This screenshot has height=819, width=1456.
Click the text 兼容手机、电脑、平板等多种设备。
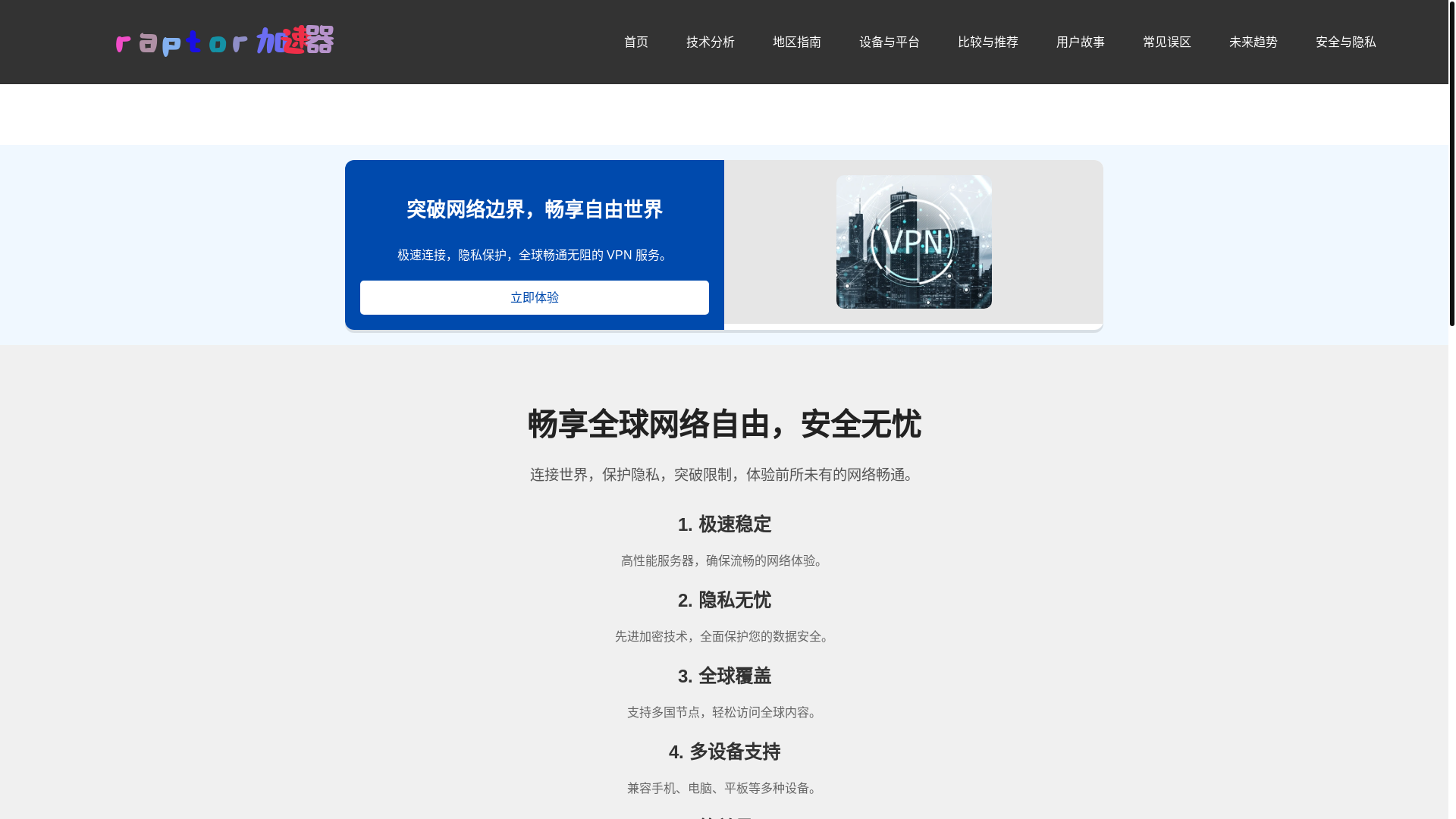coord(724,788)
